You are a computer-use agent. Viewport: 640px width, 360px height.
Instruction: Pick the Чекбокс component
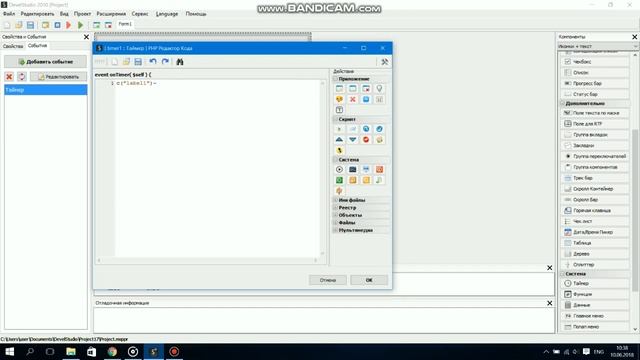click(x=595, y=62)
